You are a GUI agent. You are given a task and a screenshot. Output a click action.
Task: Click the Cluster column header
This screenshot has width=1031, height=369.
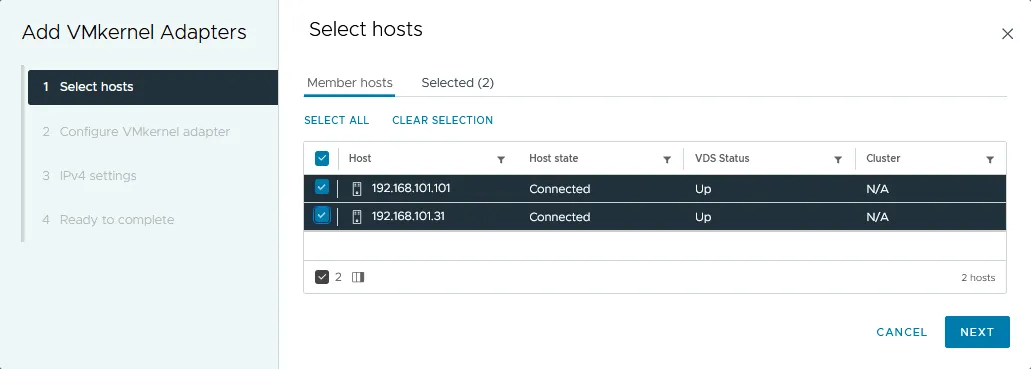click(883, 159)
